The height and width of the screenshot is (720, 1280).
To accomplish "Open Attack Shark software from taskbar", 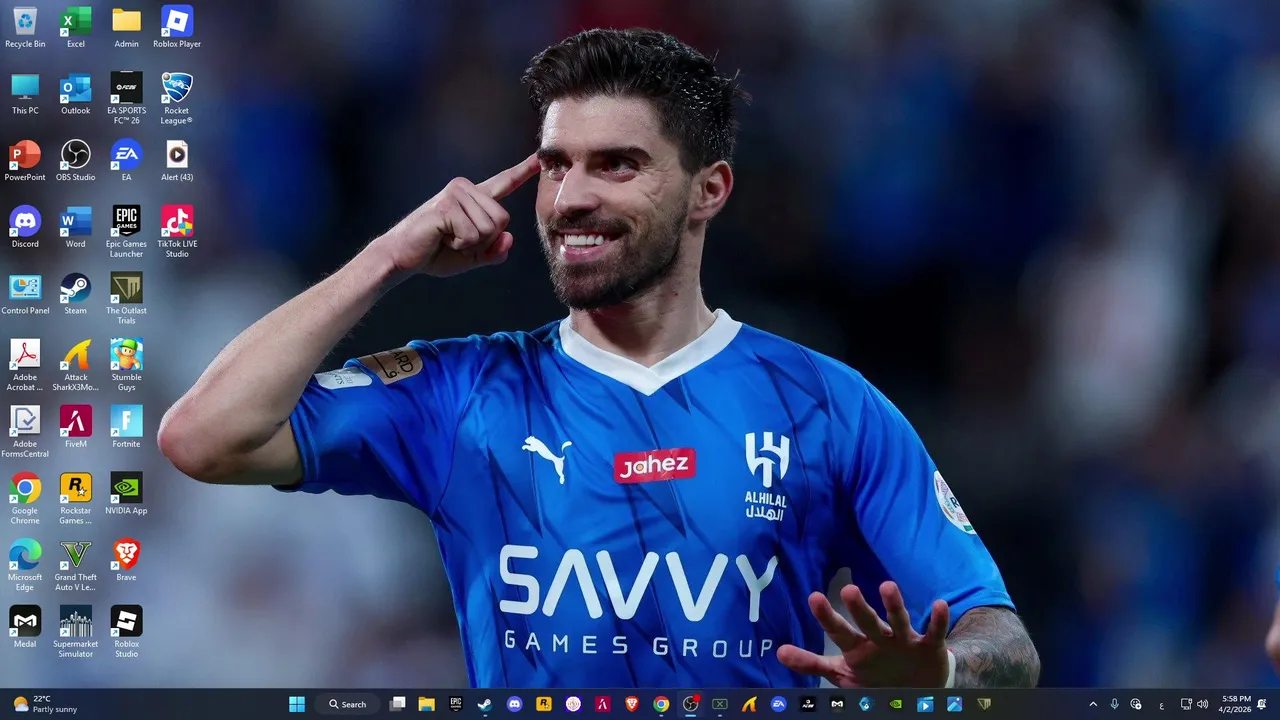I will (749, 704).
